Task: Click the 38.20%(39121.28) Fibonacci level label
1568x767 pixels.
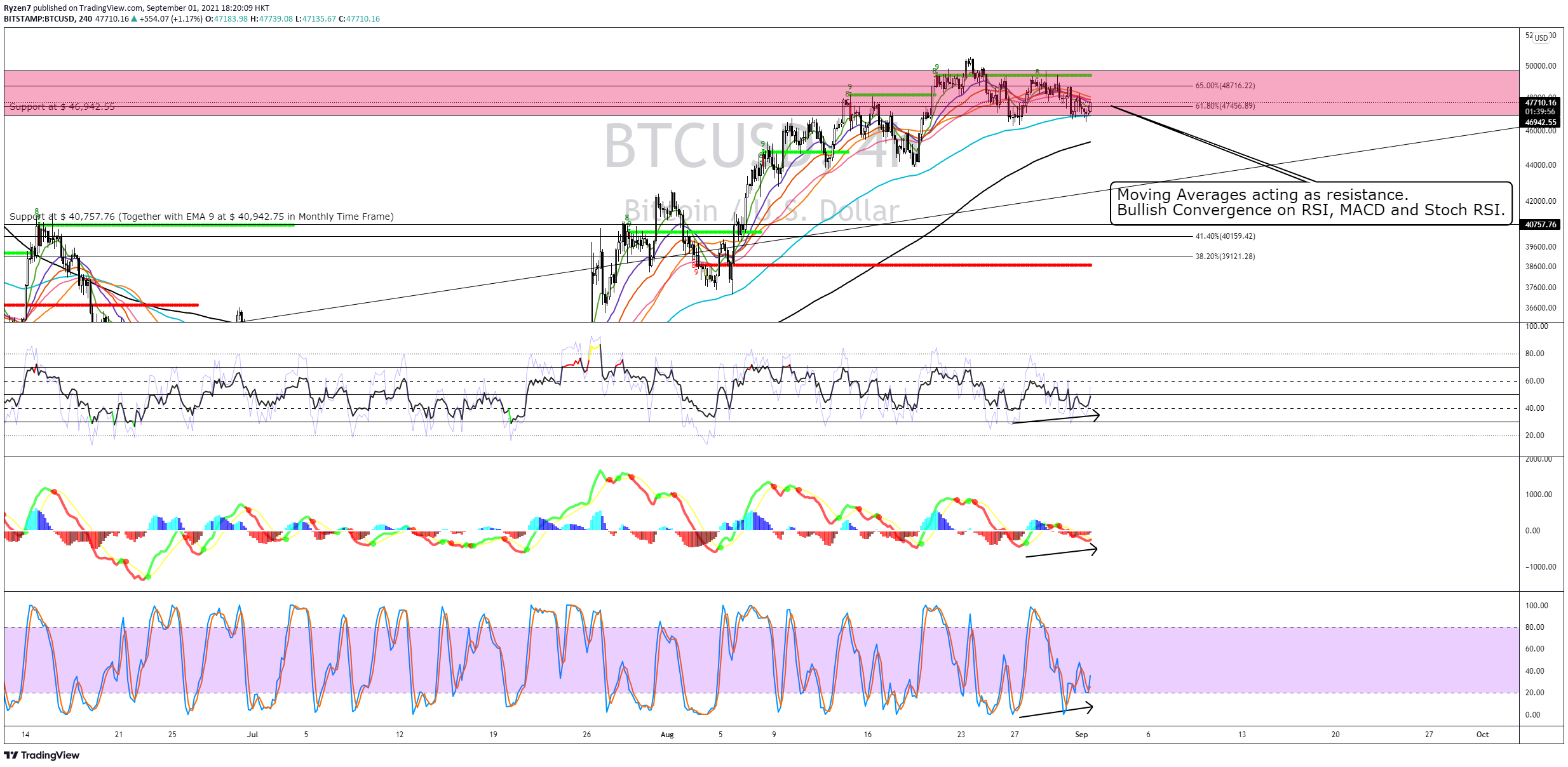Action: (1225, 257)
